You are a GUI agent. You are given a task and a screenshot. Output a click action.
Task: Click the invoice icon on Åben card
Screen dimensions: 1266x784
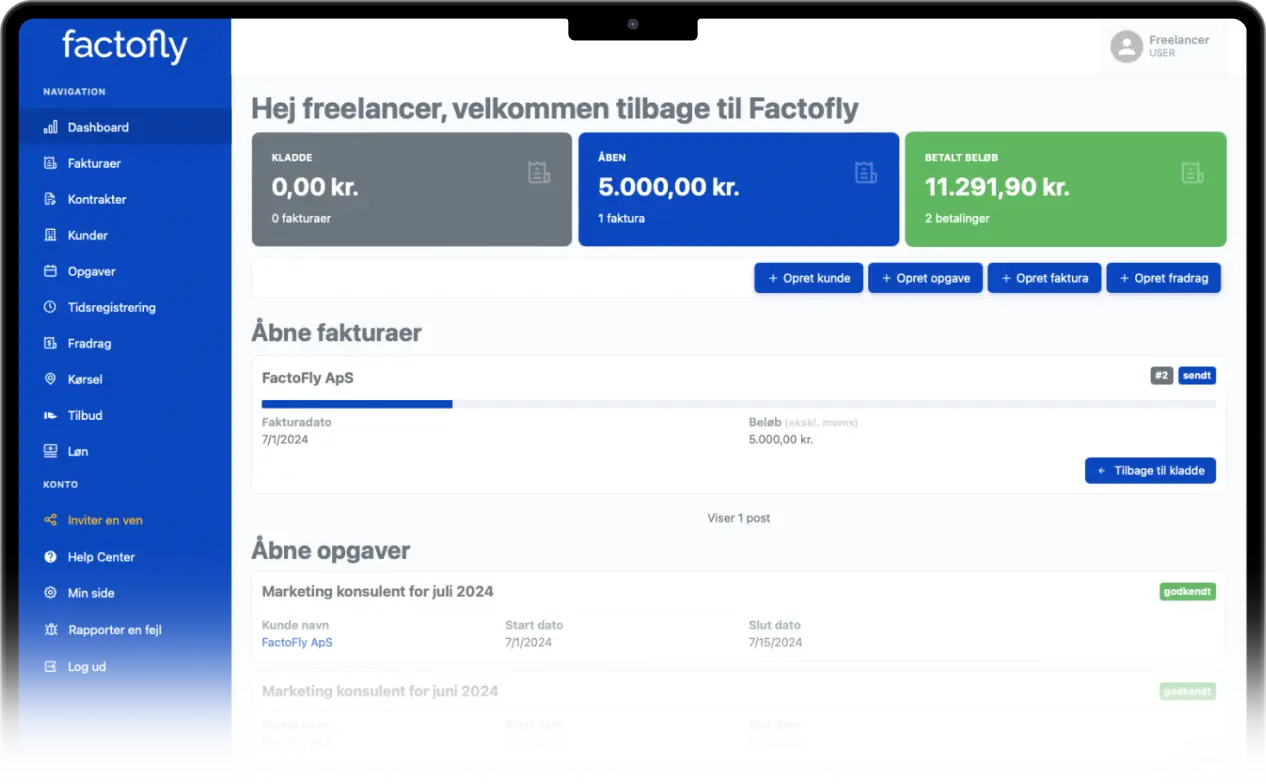pos(866,173)
